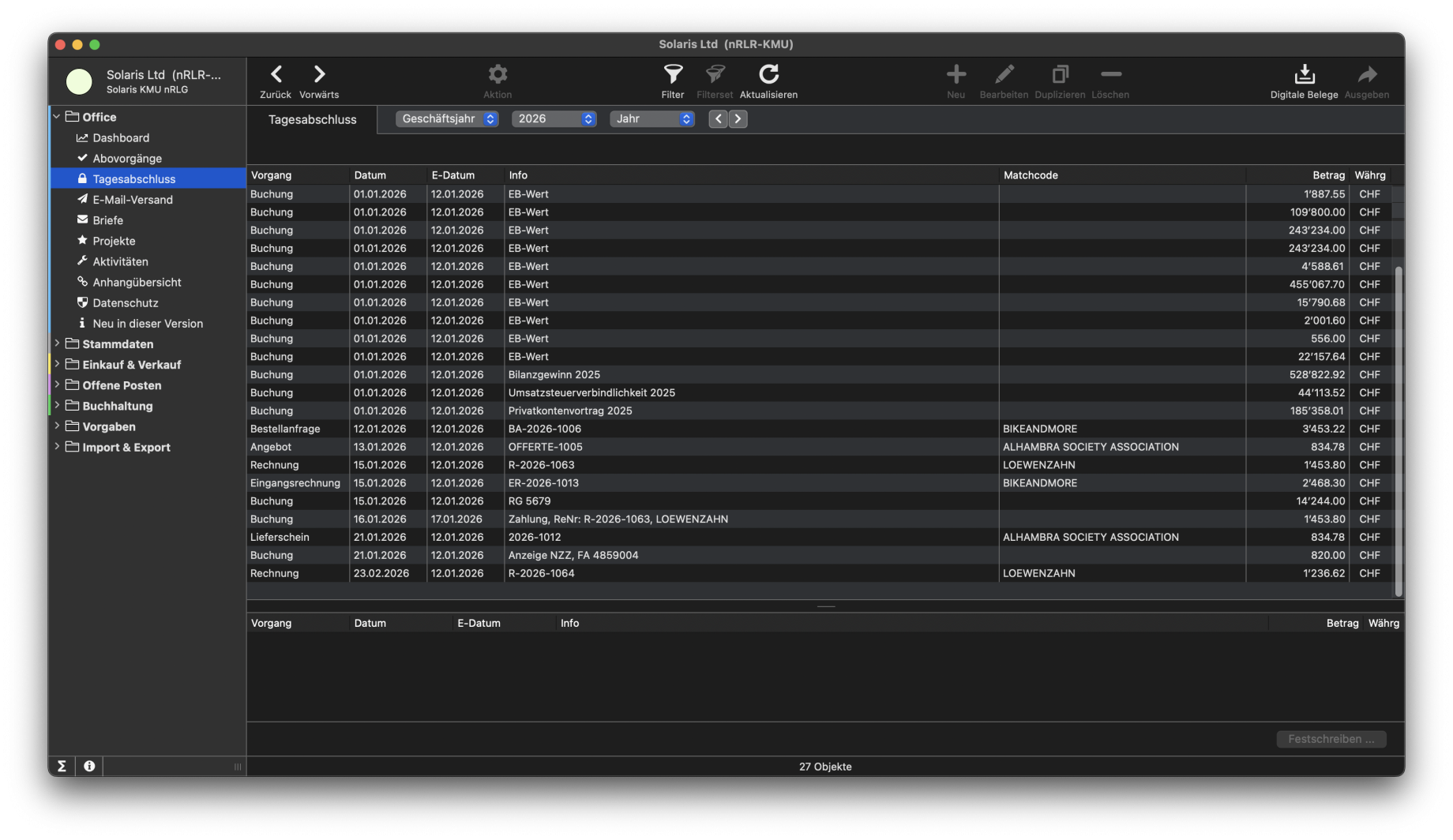Click the Filter funnel icon
The height and width of the screenshot is (840, 1453).
click(x=673, y=75)
